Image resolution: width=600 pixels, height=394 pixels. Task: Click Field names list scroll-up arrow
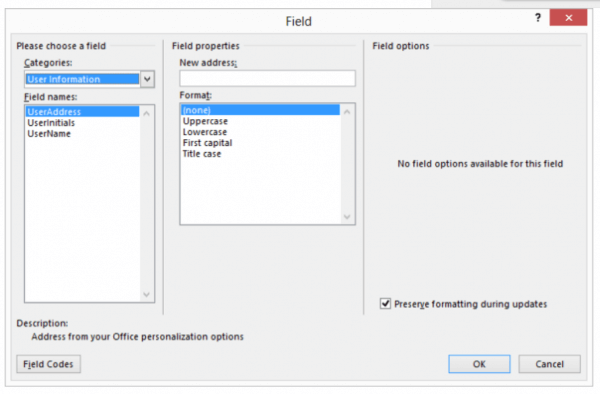(147, 113)
